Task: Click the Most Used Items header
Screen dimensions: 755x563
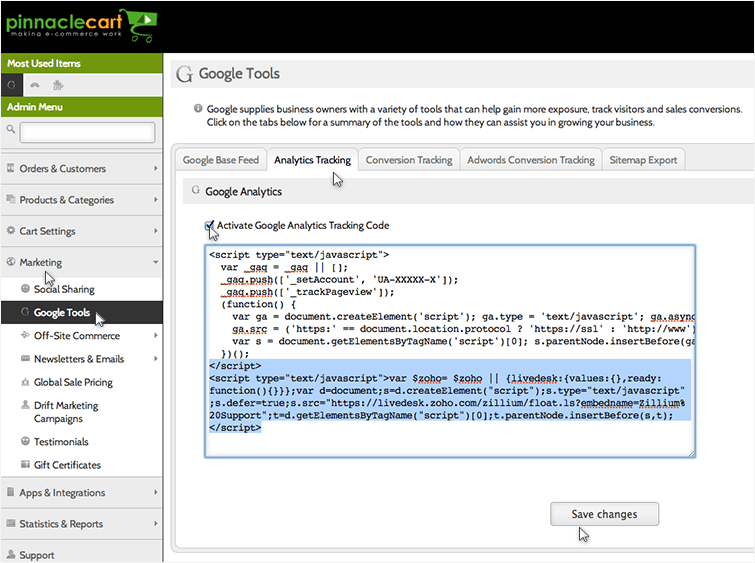Action: pos(81,63)
